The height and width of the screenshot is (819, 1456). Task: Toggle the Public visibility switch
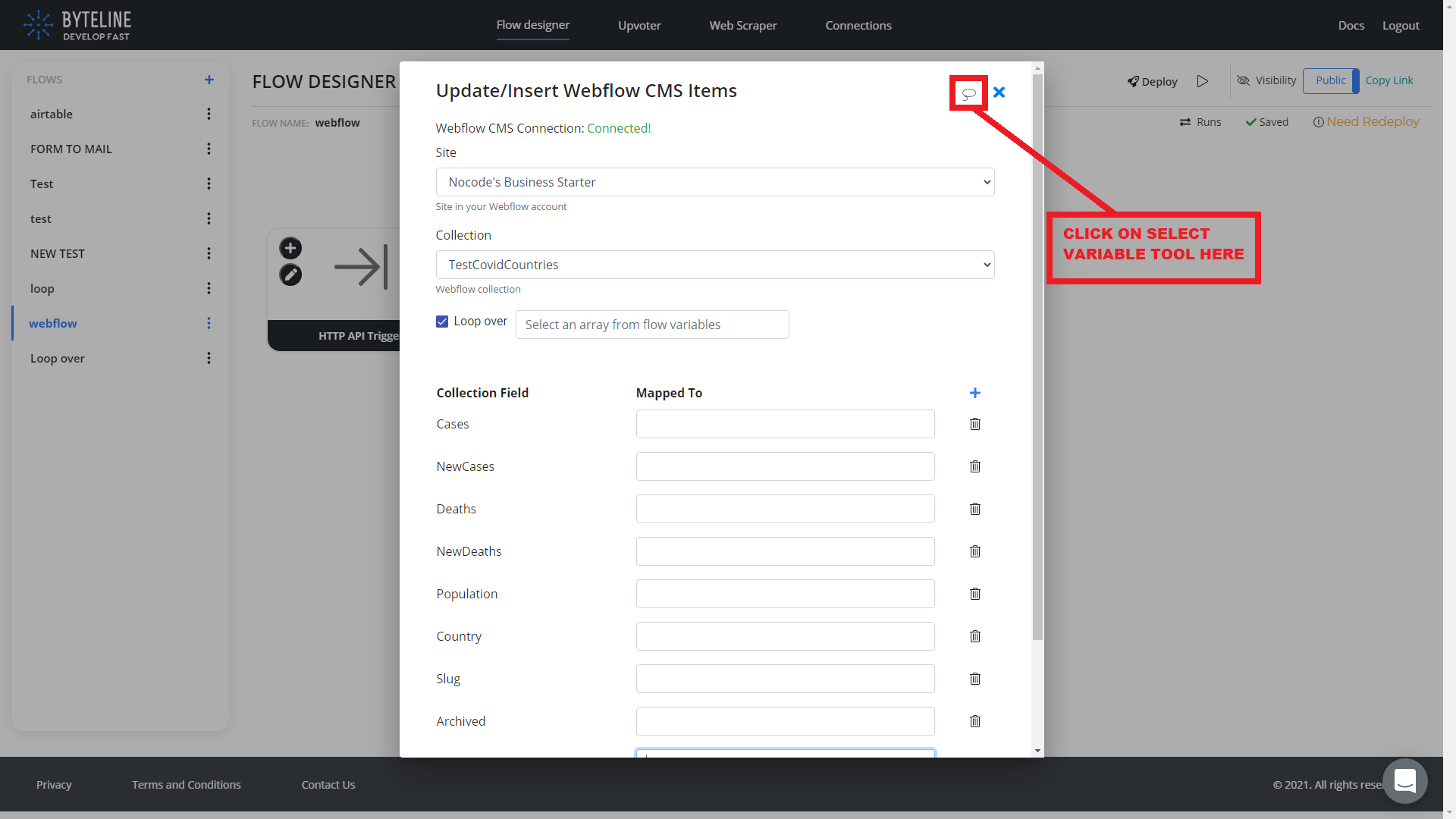click(x=1331, y=80)
